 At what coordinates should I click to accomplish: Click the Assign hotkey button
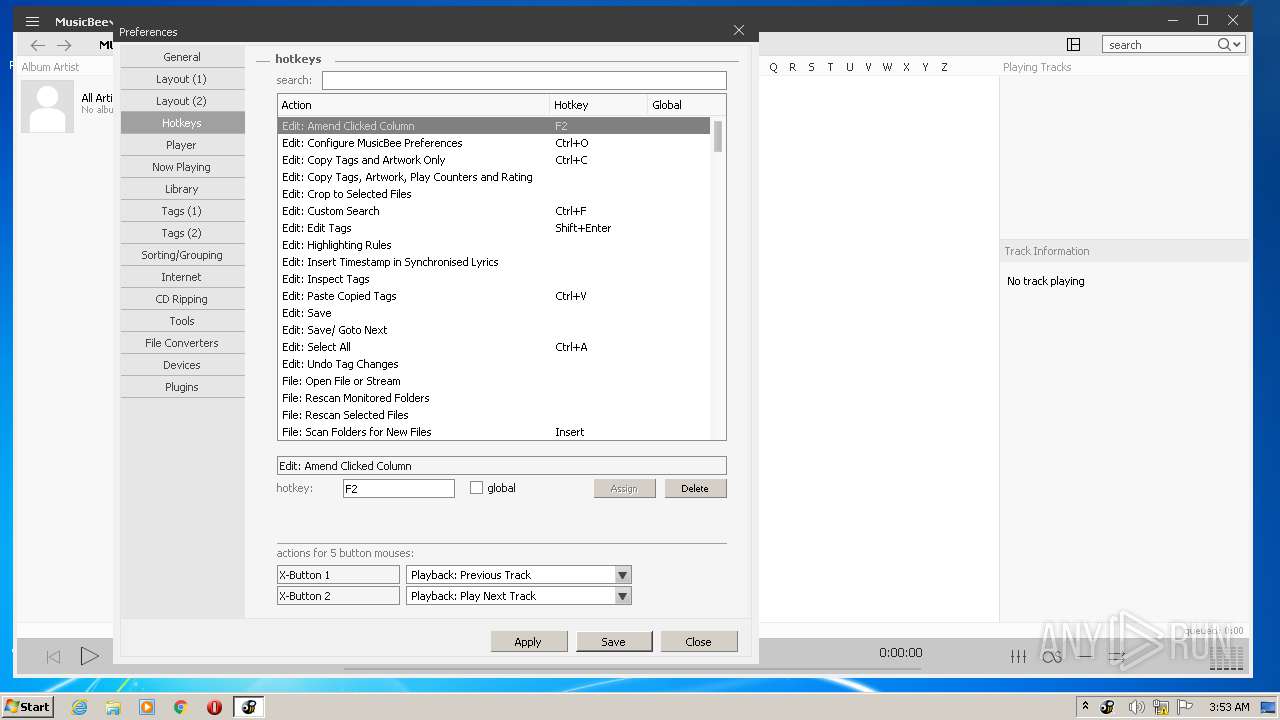coord(625,488)
